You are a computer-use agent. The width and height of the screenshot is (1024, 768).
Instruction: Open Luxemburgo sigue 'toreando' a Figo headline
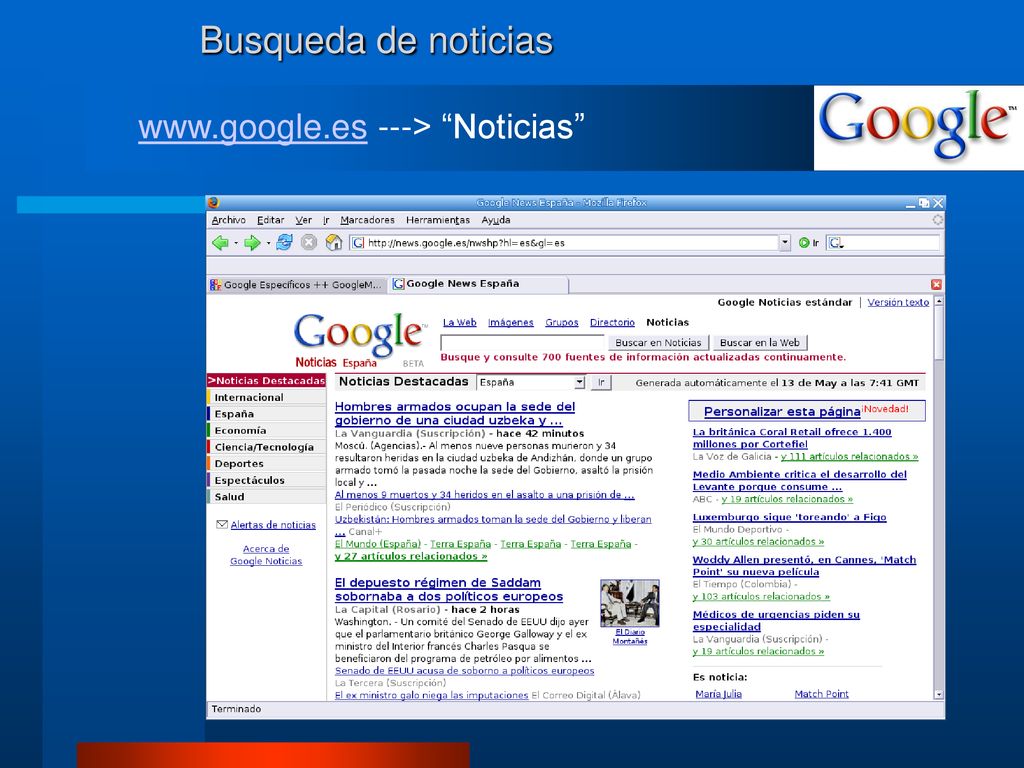point(790,517)
